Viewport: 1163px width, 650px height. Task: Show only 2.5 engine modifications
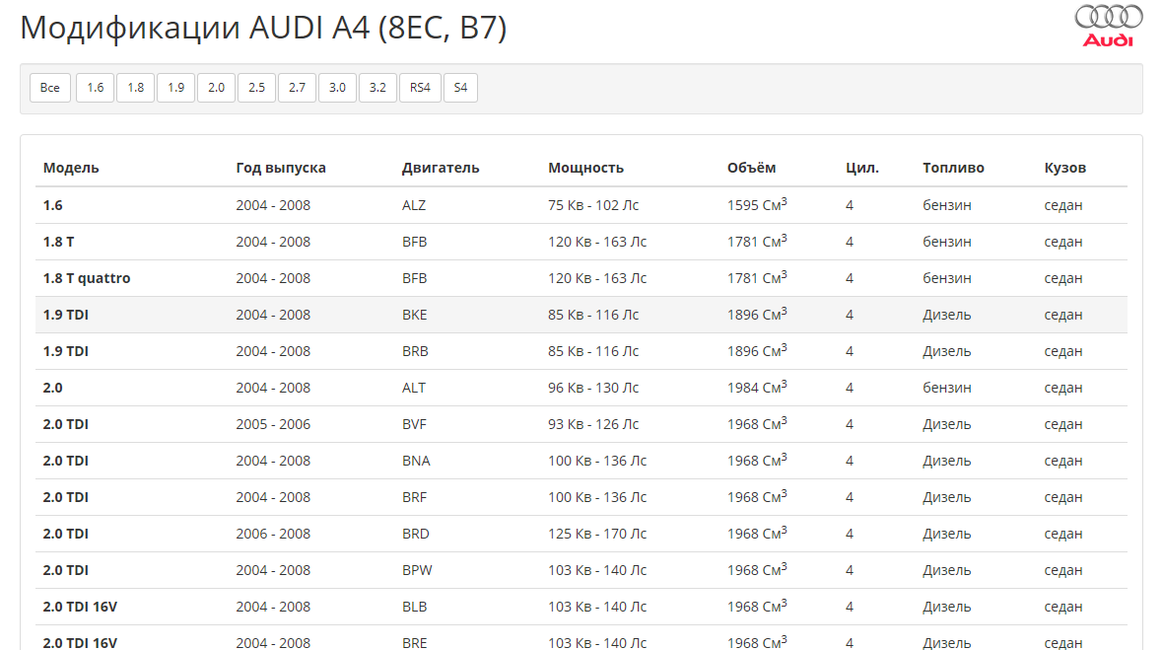(257, 88)
